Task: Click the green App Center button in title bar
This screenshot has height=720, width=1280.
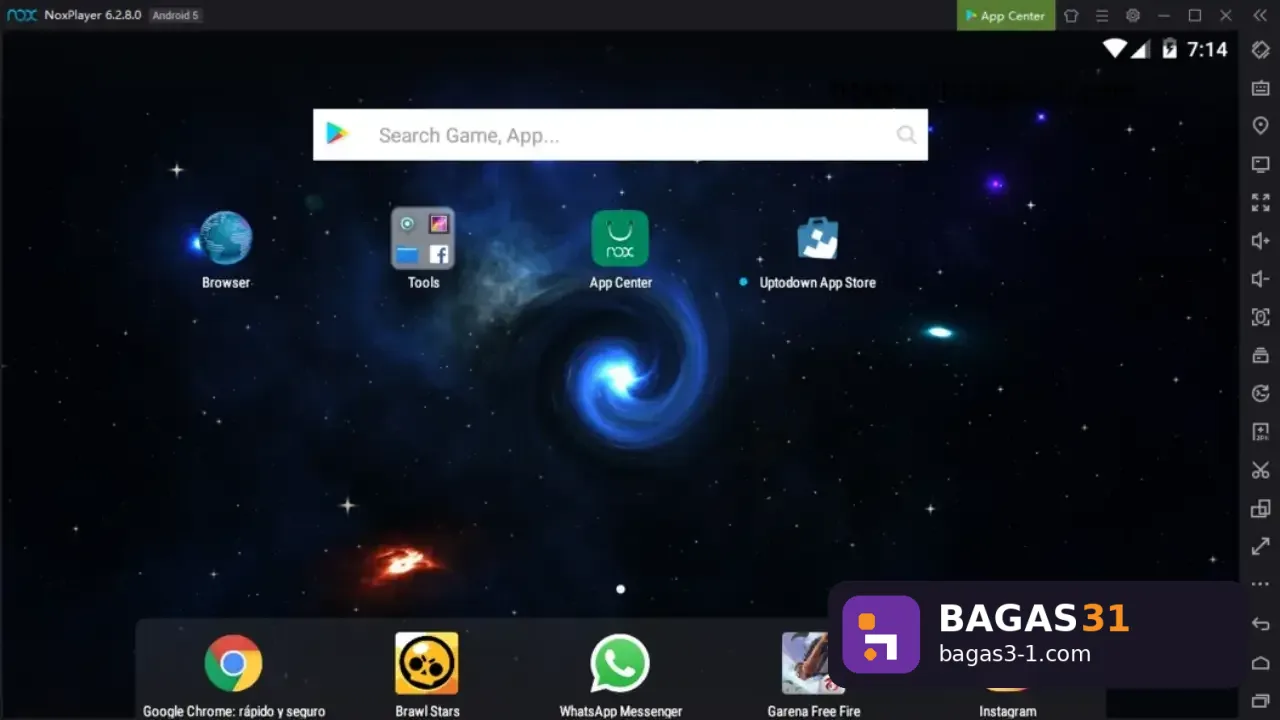Action: [1005, 15]
